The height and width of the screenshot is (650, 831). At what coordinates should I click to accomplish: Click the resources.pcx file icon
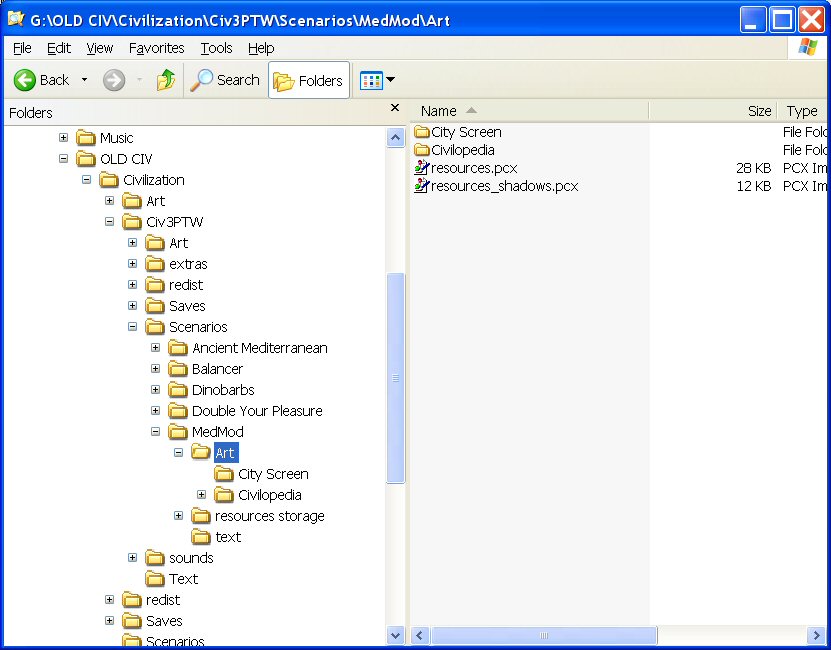[422, 168]
